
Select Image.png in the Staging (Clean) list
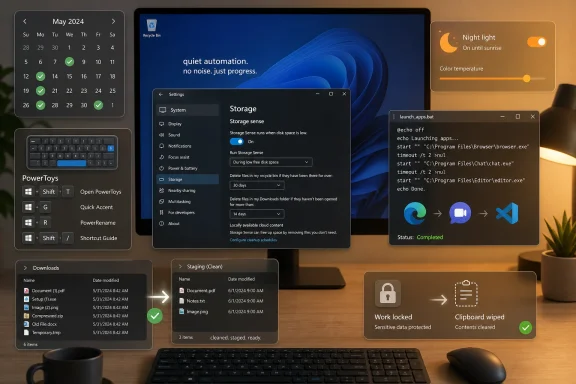coord(225,312)
